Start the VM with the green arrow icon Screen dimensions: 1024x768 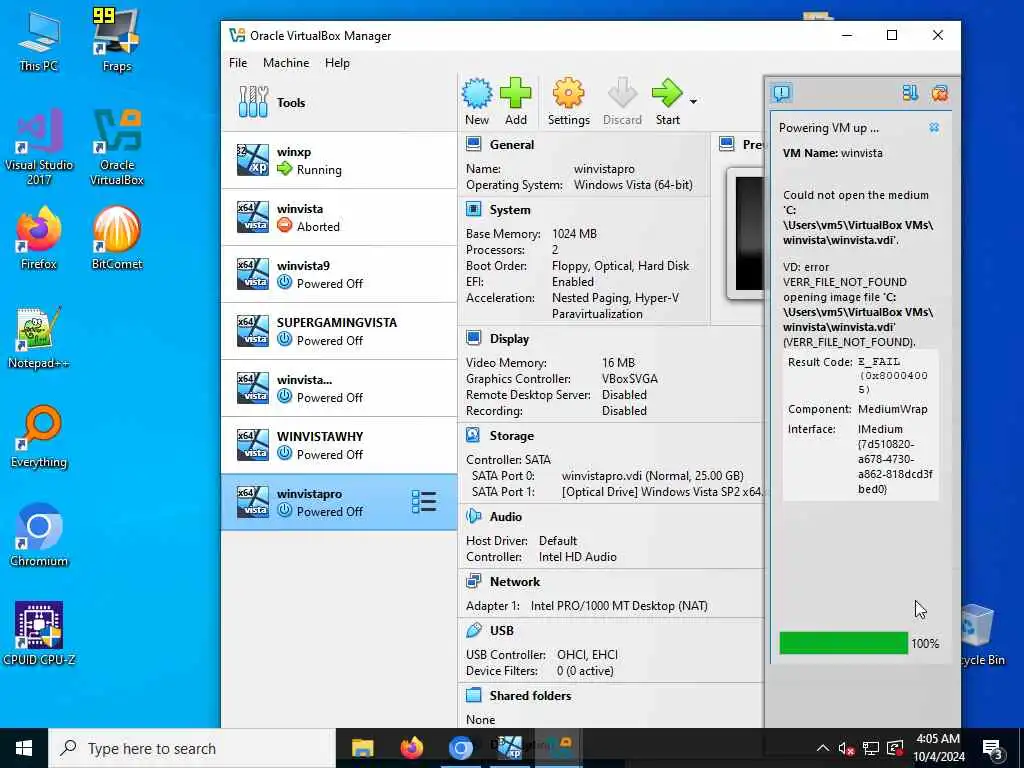[667, 94]
